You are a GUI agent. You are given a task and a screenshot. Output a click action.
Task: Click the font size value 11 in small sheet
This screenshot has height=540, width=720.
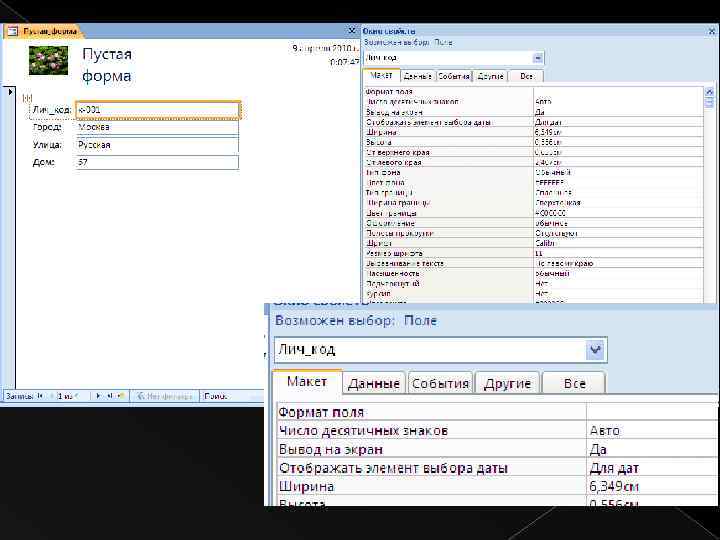tap(539, 253)
